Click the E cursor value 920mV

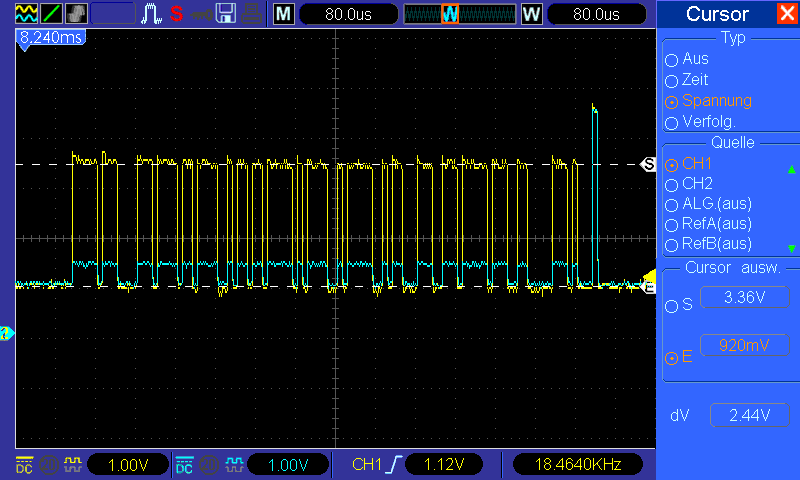[745, 346]
